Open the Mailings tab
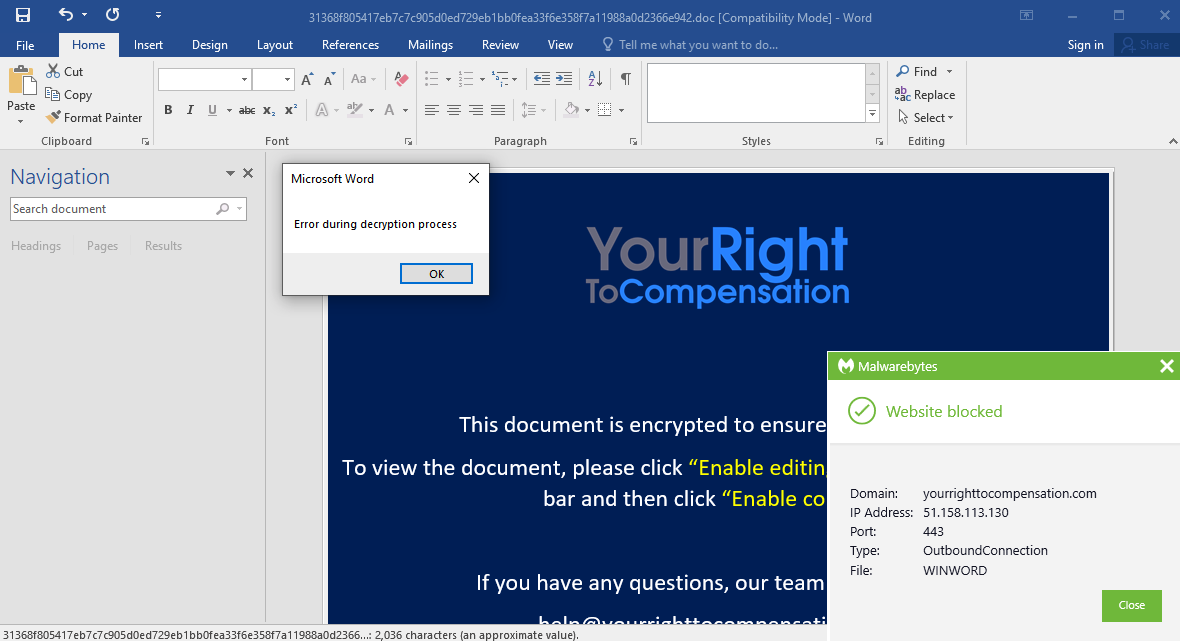The image size is (1180, 641). pos(430,45)
